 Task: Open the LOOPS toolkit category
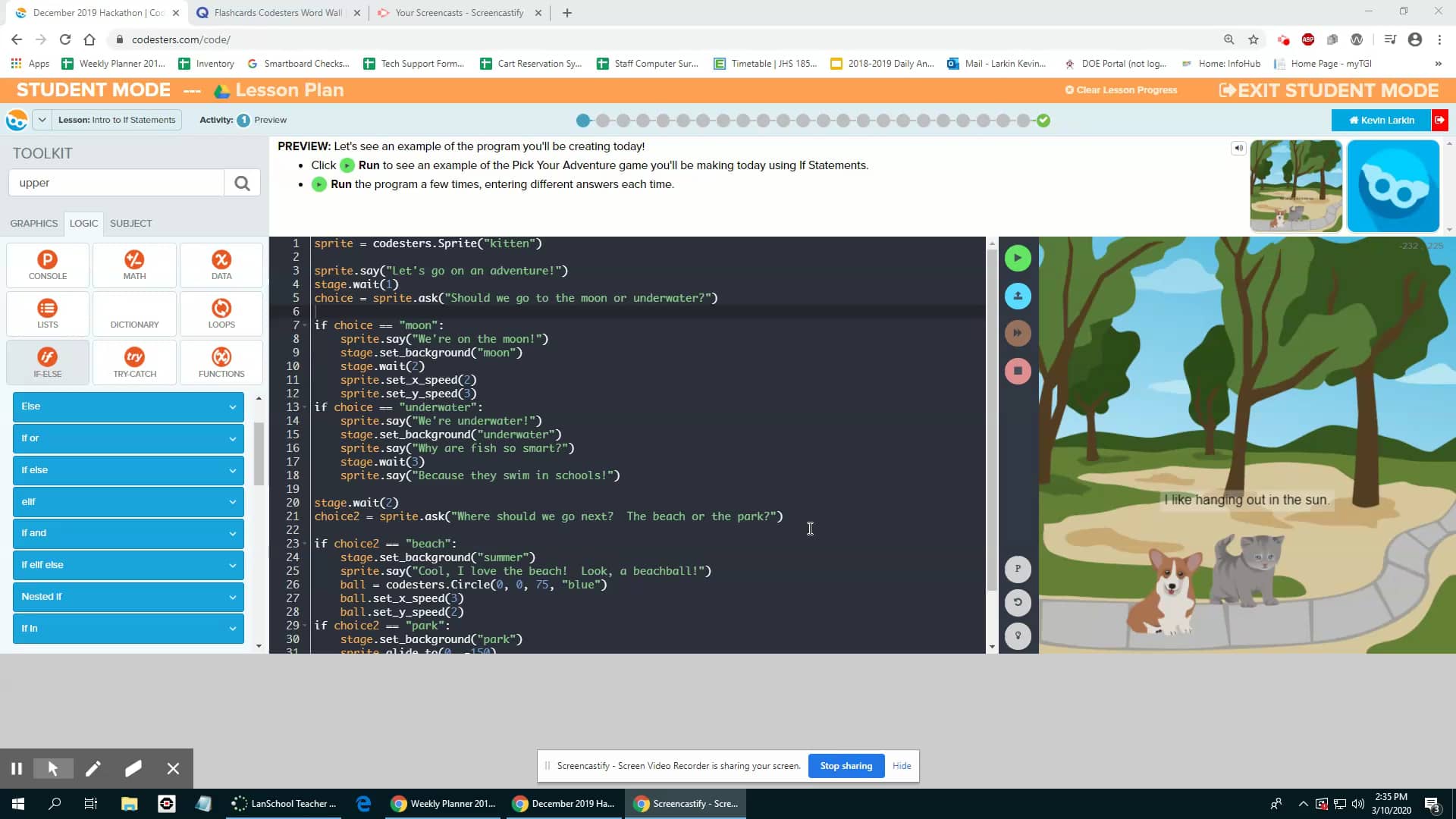221,313
